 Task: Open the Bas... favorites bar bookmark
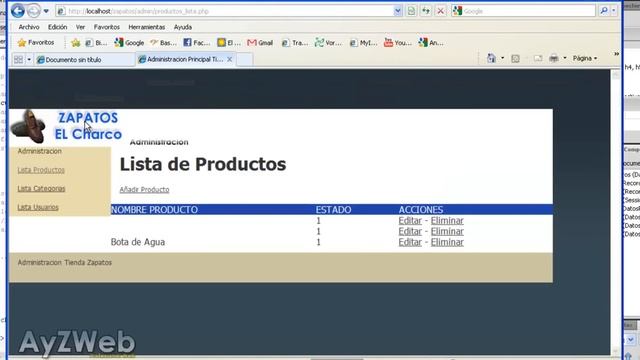coord(163,42)
